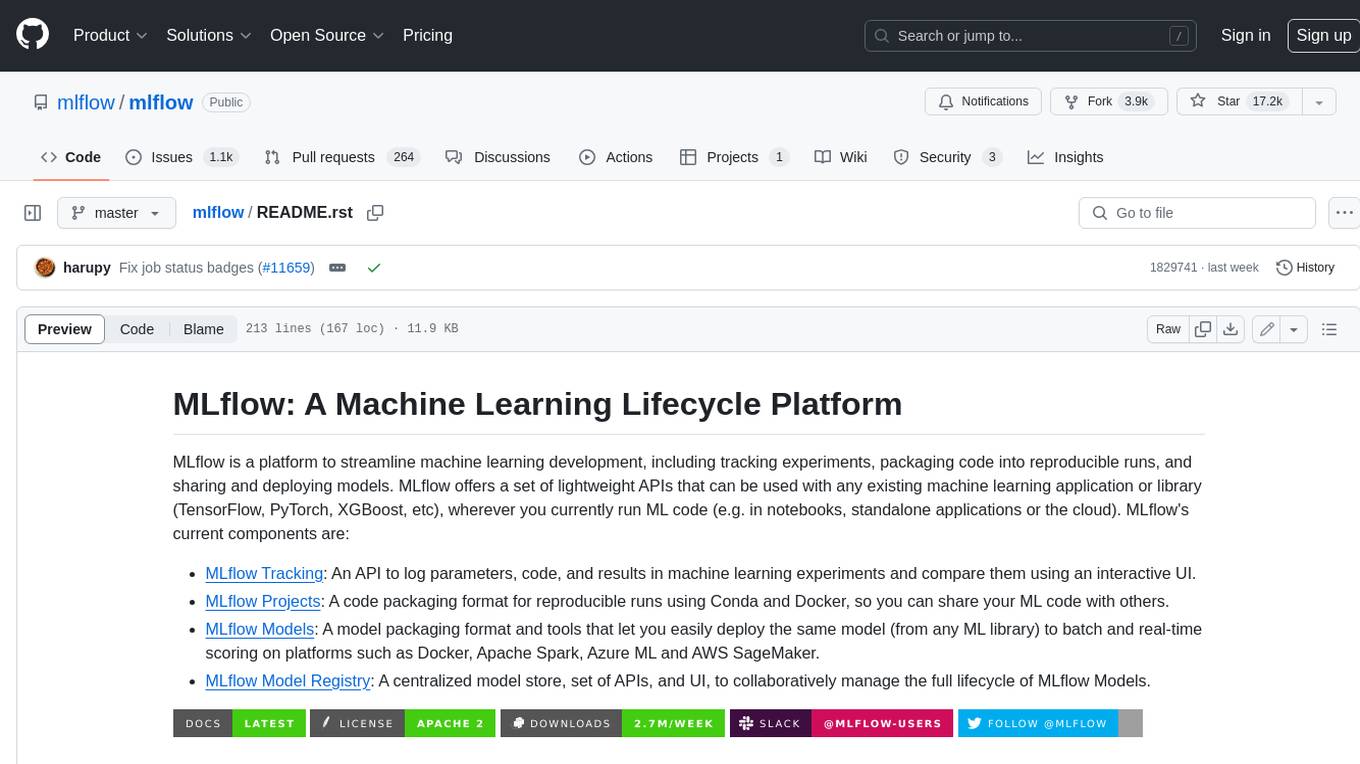Viewport: 1360px width, 764px height.
Task: Focus the Go to file field
Action: coord(1197,213)
